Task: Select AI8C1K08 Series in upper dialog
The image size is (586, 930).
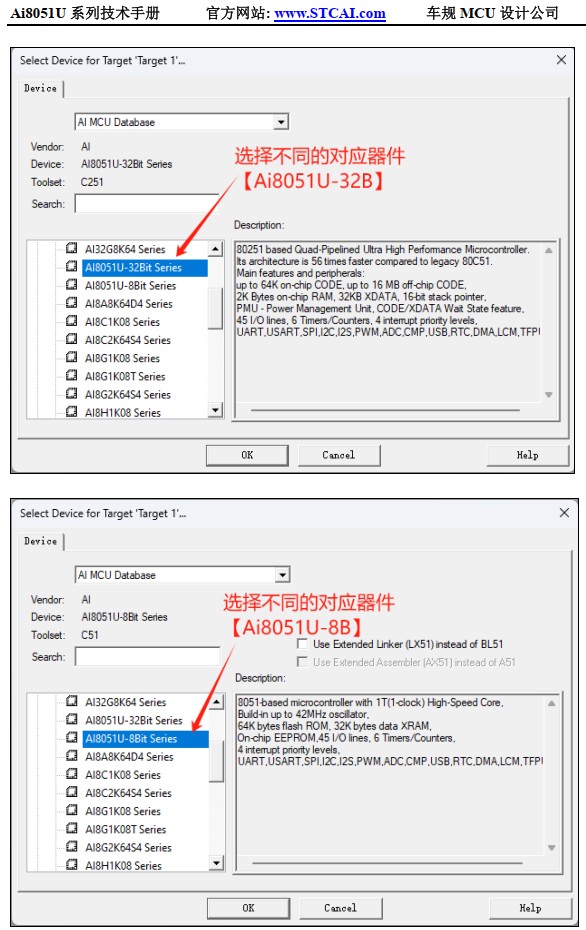Action: coord(122,322)
